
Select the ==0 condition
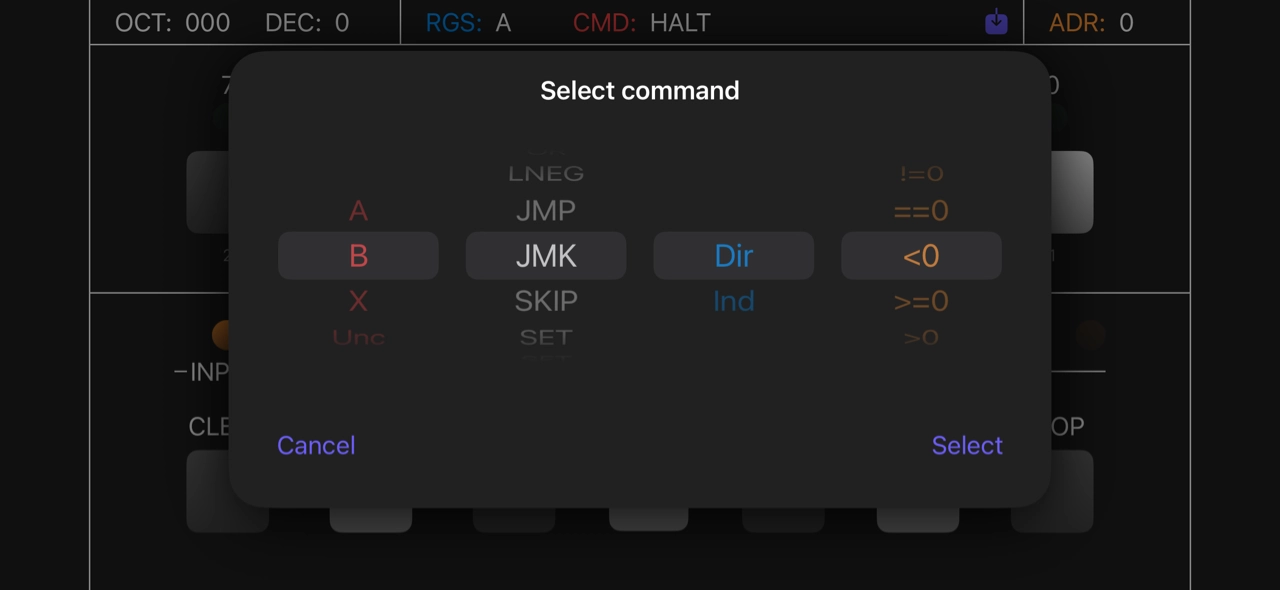point(921,211)
